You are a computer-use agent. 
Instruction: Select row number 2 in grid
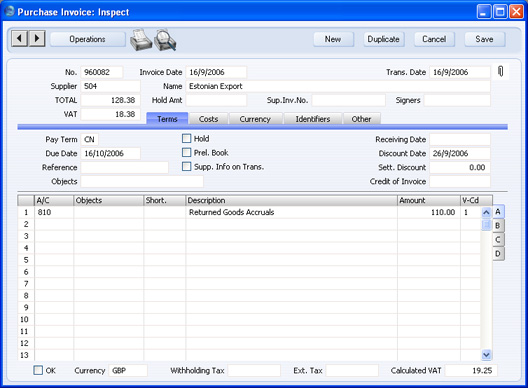26,224
